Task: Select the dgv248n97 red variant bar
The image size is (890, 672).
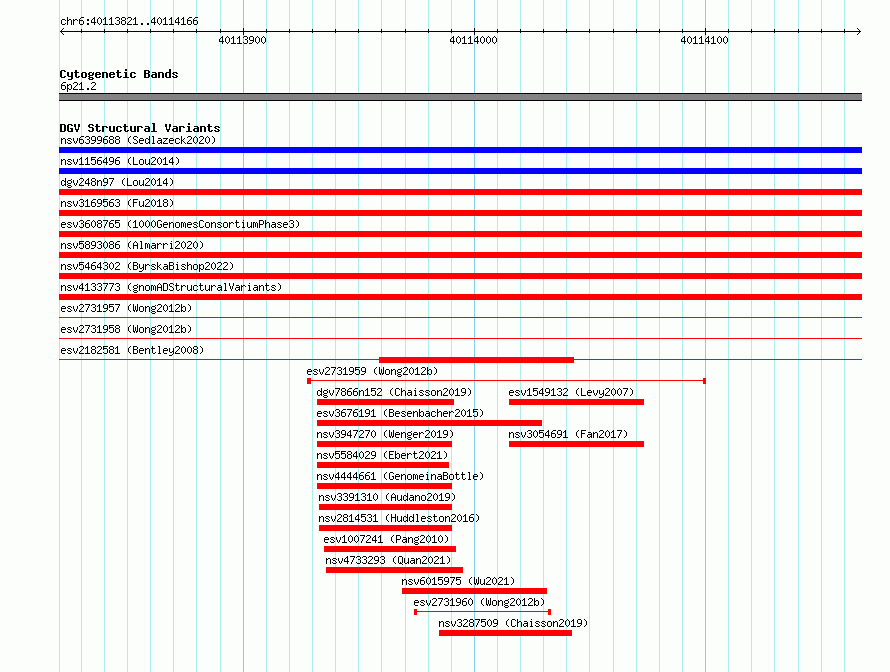Action: coord(460,192)
